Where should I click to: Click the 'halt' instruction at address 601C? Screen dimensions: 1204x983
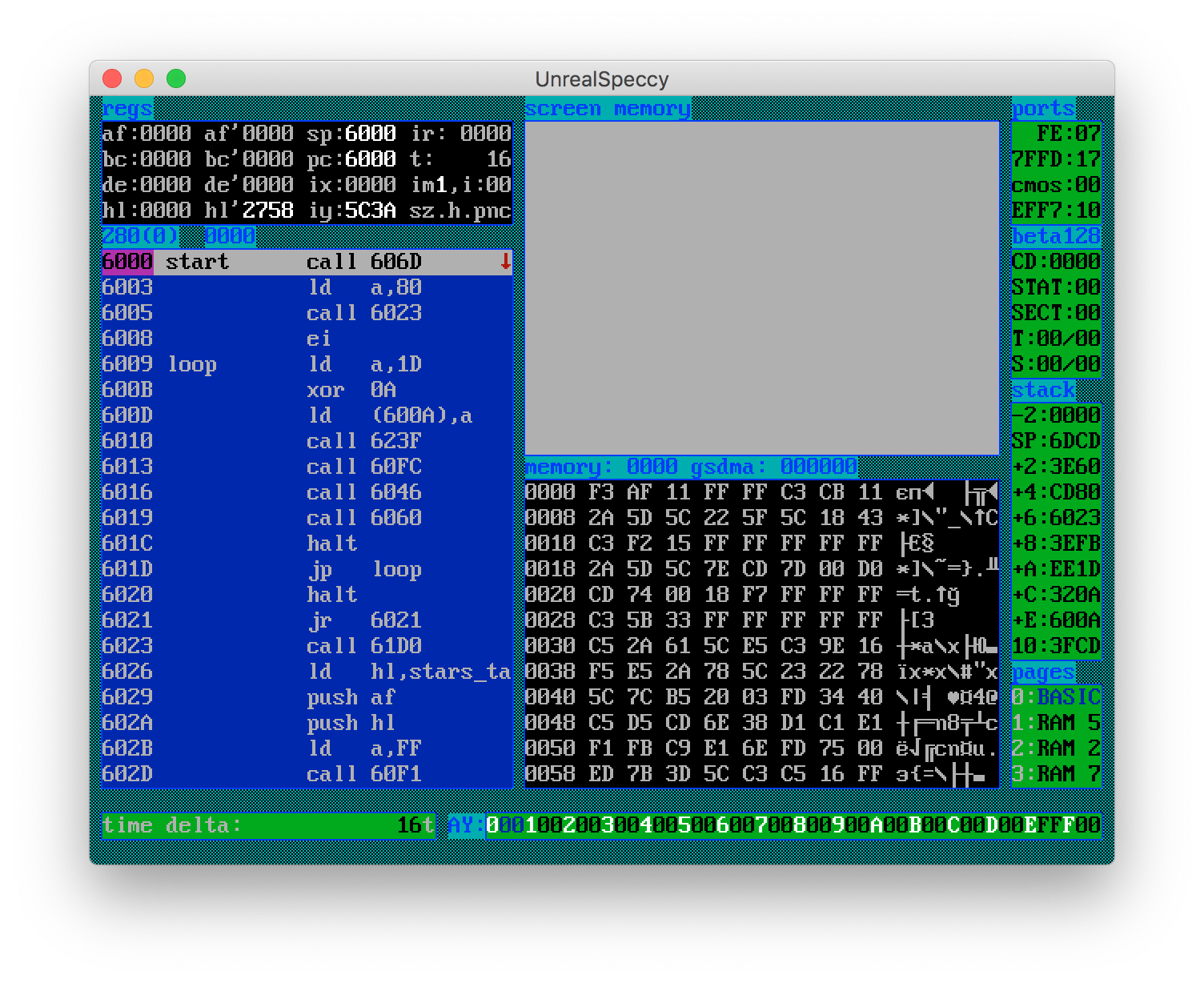tap(331, 544)
